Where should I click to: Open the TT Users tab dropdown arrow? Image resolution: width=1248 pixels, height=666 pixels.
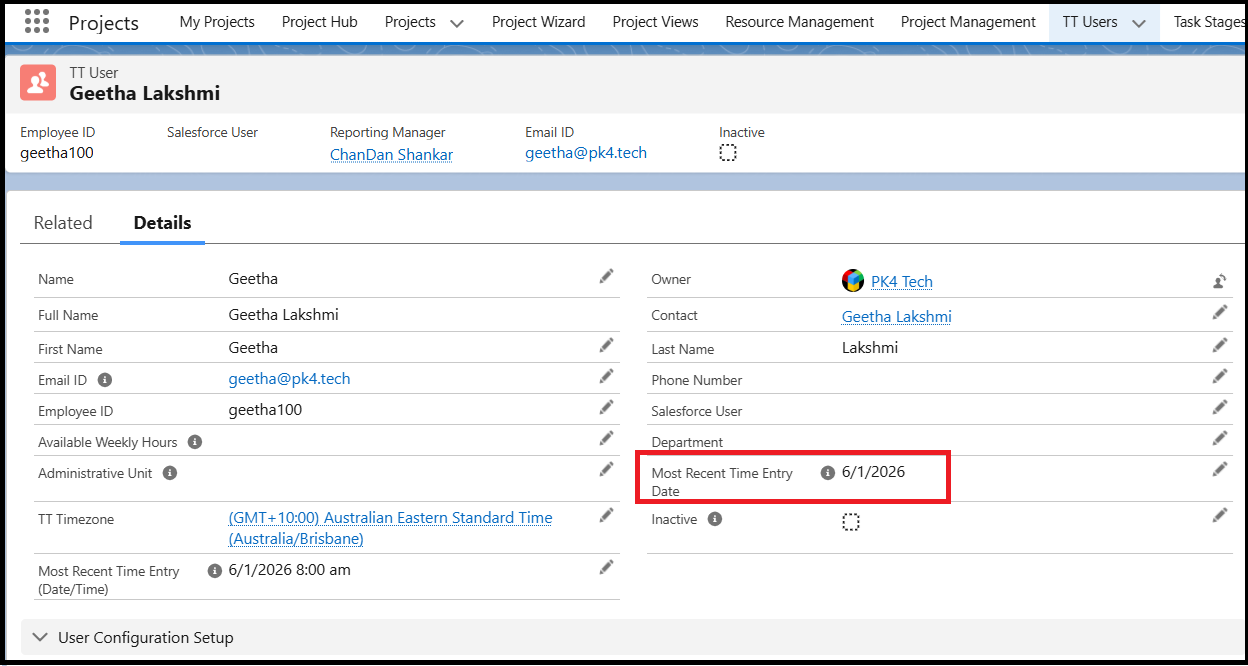pos(1137,23)
